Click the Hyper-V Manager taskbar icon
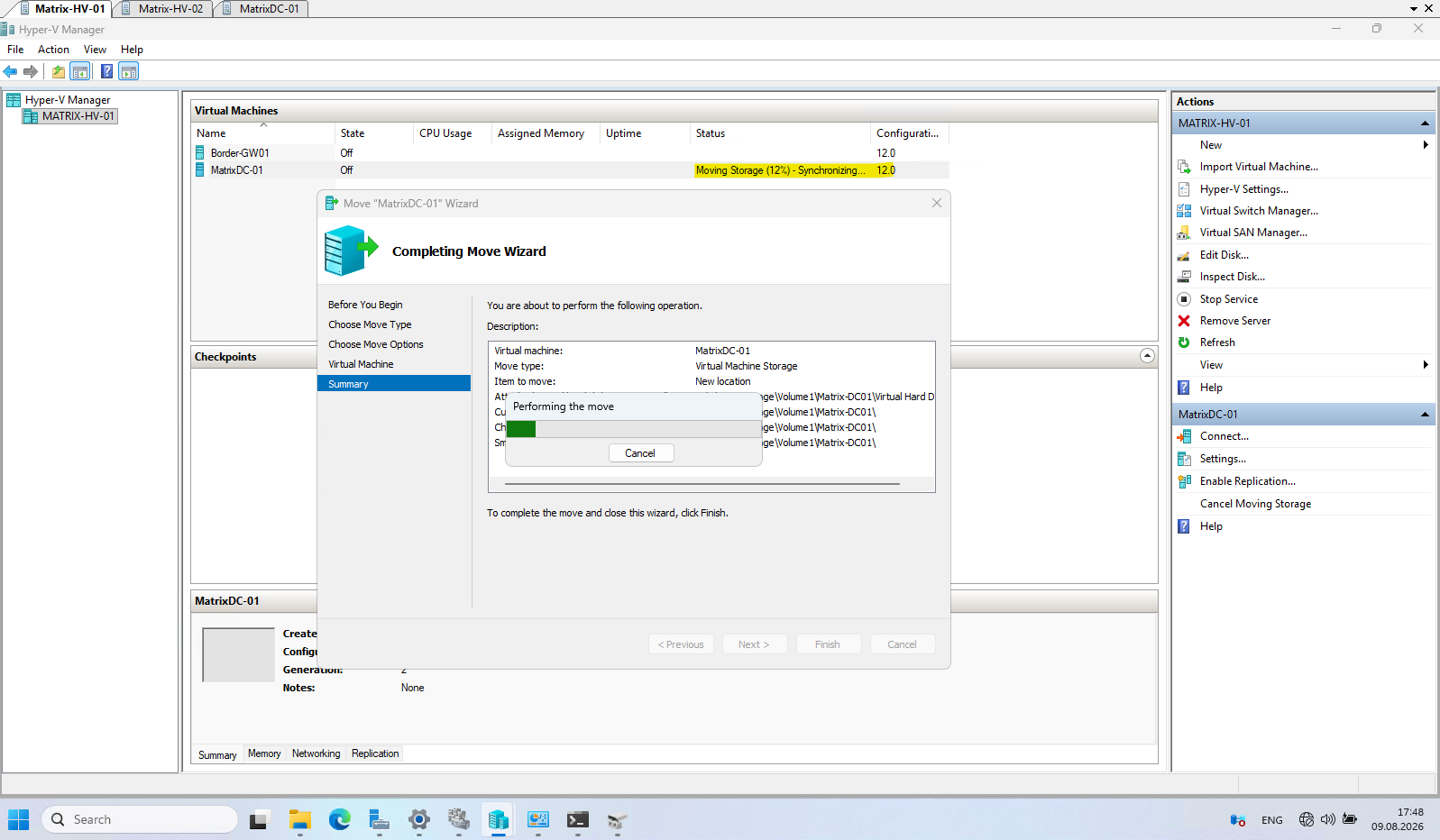The width and height of the screenshot is (1440, 840). (x=498, y=819)
